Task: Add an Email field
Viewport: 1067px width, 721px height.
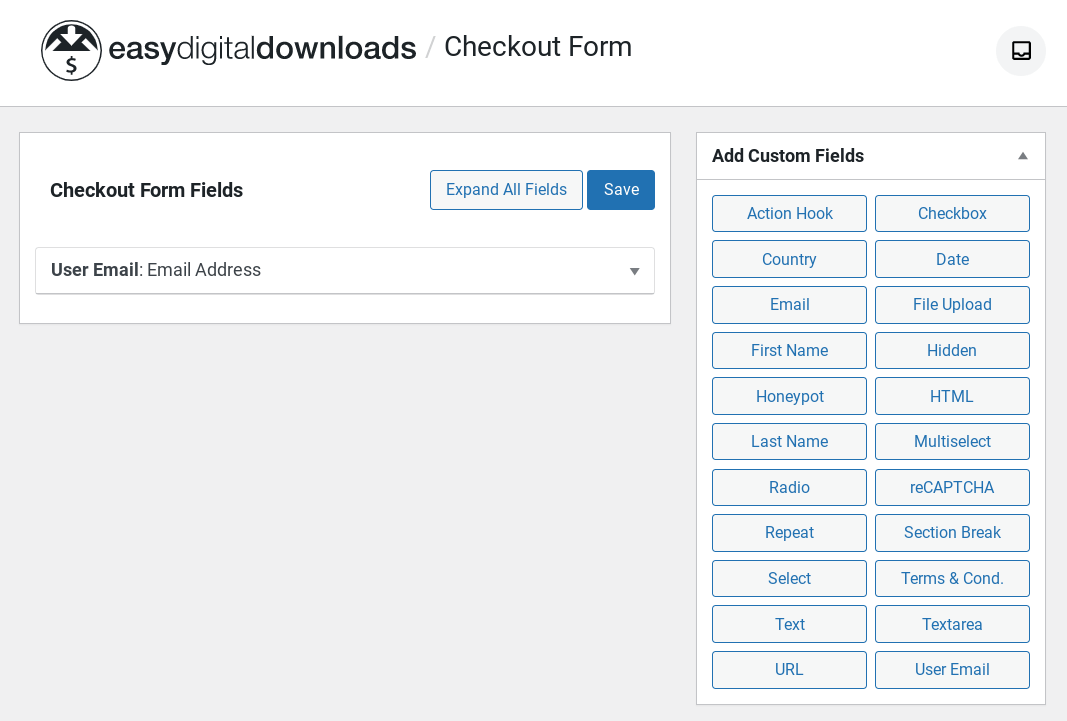Action: pos(789,304)
